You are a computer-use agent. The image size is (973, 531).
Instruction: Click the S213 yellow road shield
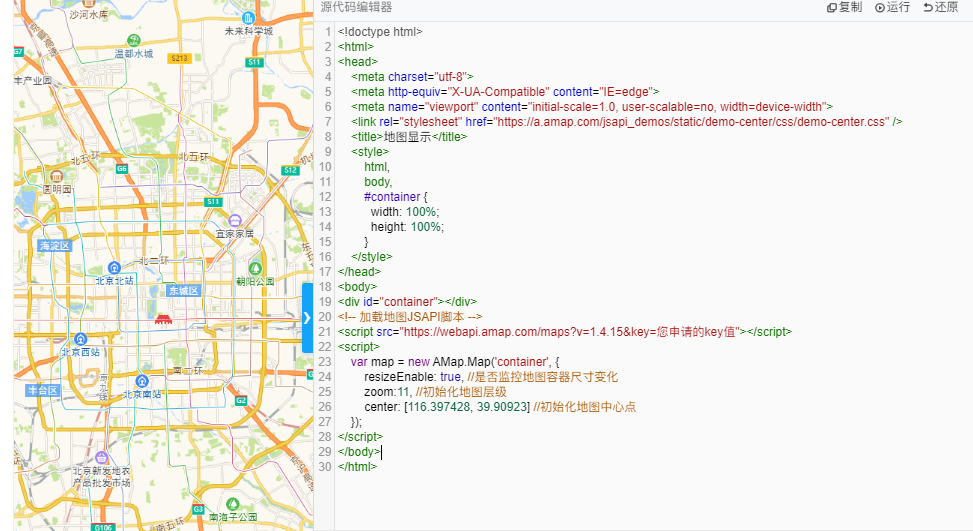point(179,58)
